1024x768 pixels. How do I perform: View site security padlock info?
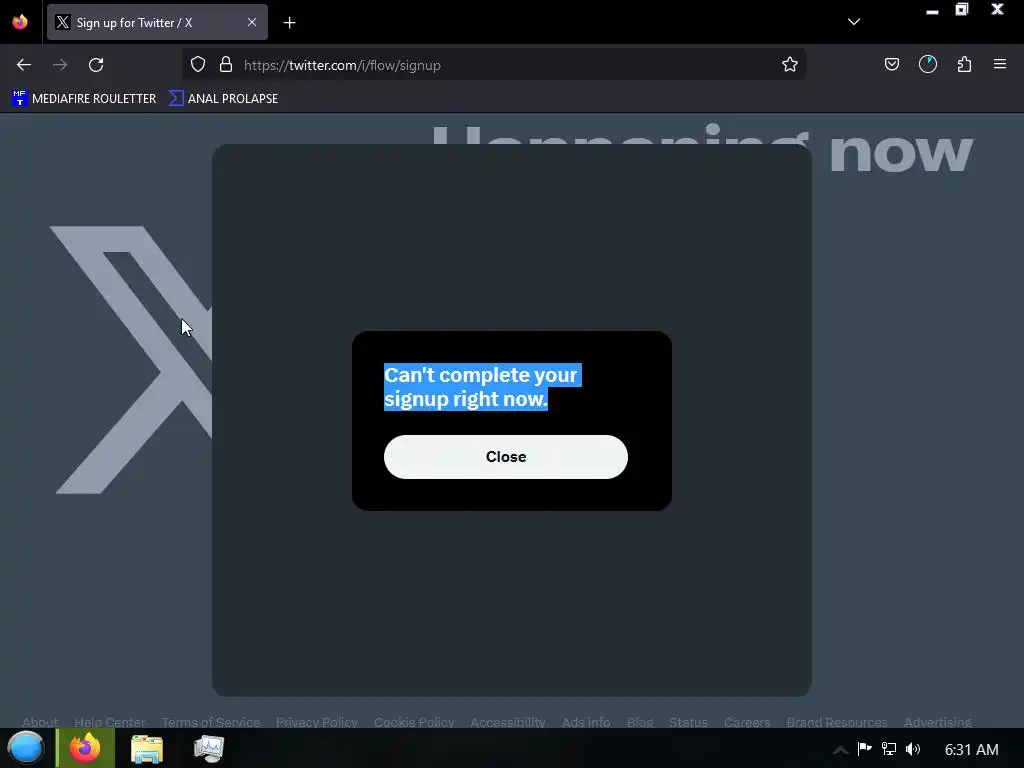tap(226, 65)
